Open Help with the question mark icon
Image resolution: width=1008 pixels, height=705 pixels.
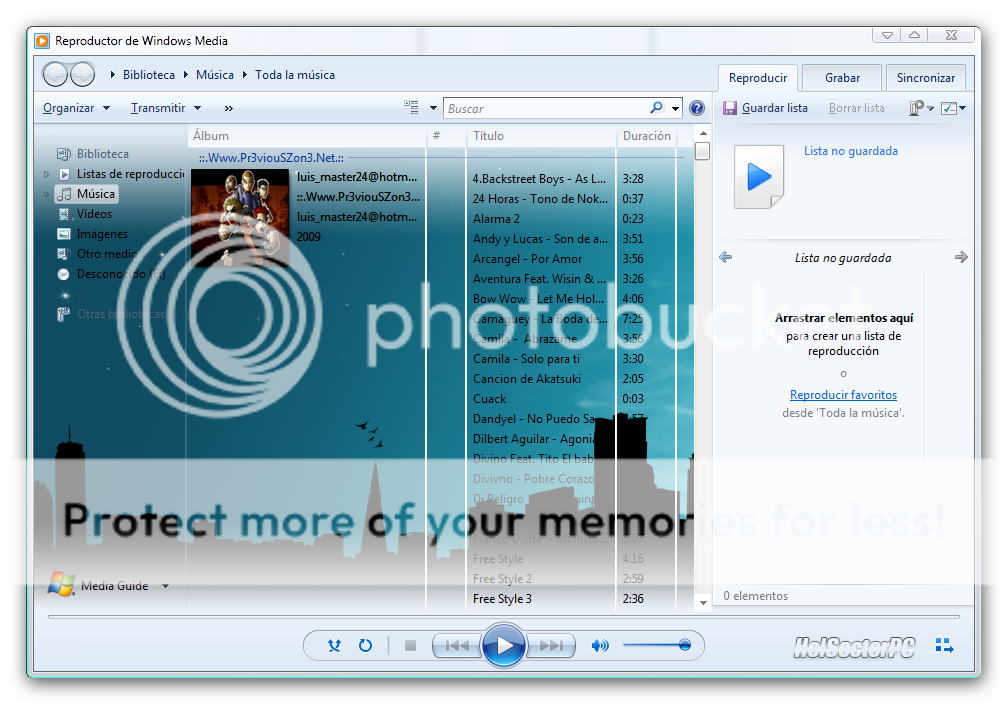[x=697, y=108]
